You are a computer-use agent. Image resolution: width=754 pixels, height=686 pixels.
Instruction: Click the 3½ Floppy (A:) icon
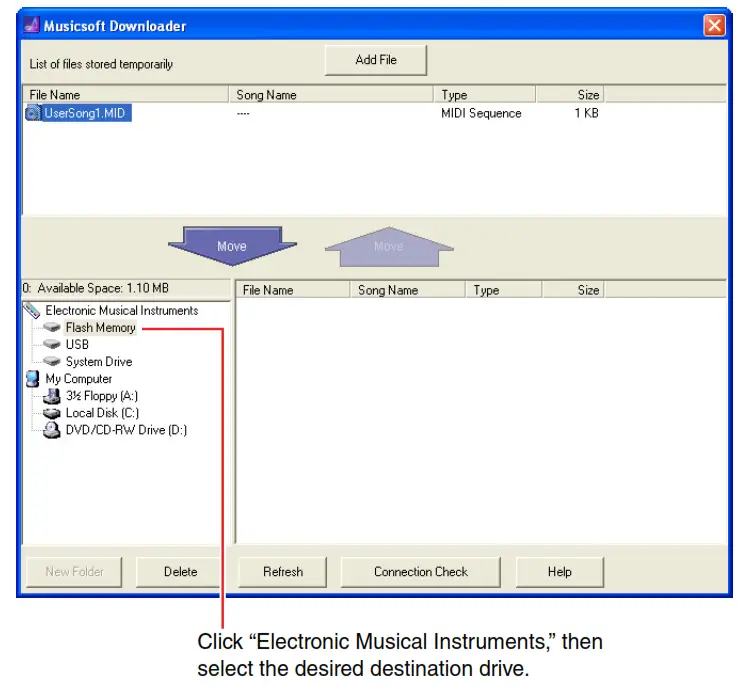pos(51,396)
